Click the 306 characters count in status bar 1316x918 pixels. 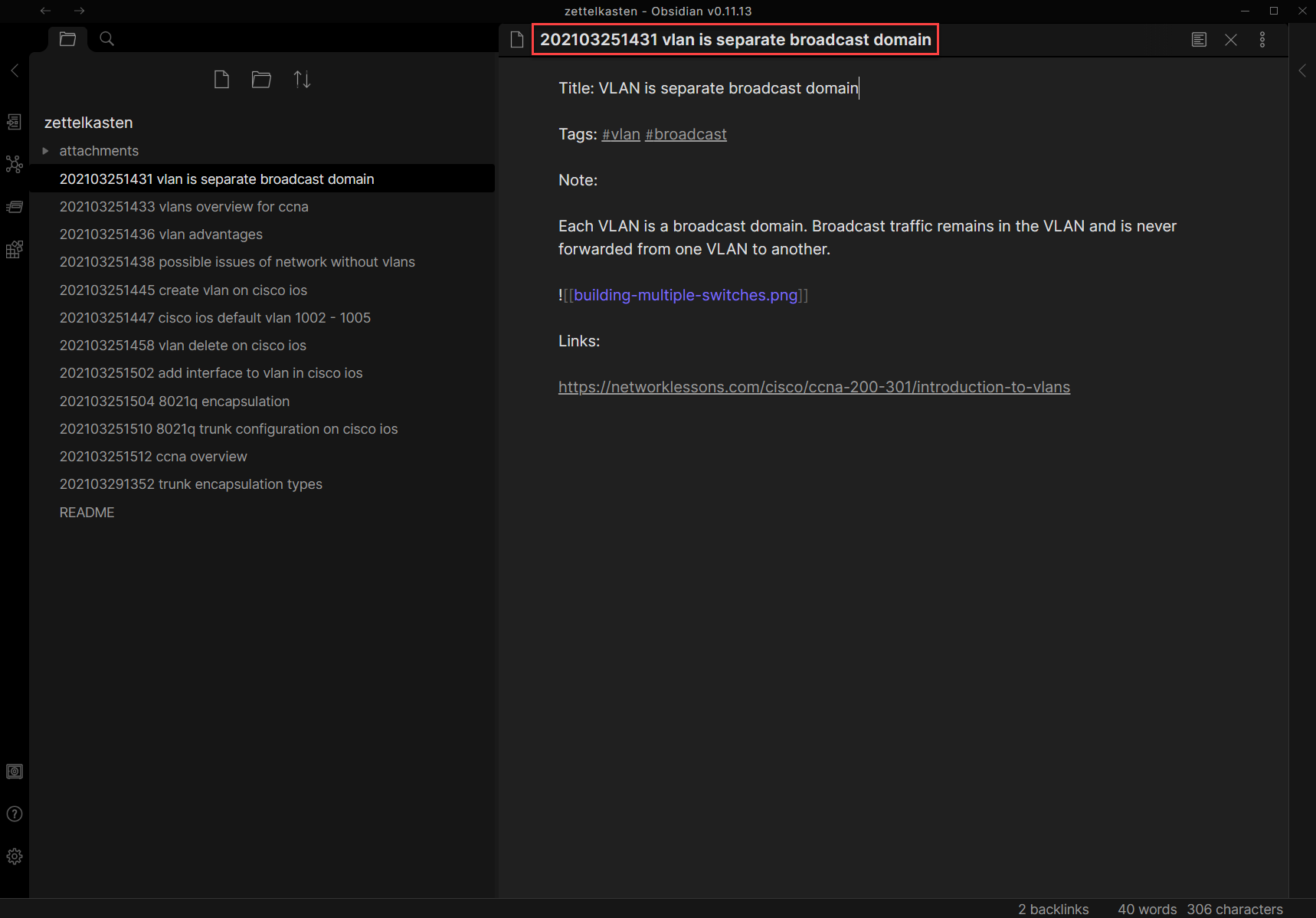pos(1235,909)
